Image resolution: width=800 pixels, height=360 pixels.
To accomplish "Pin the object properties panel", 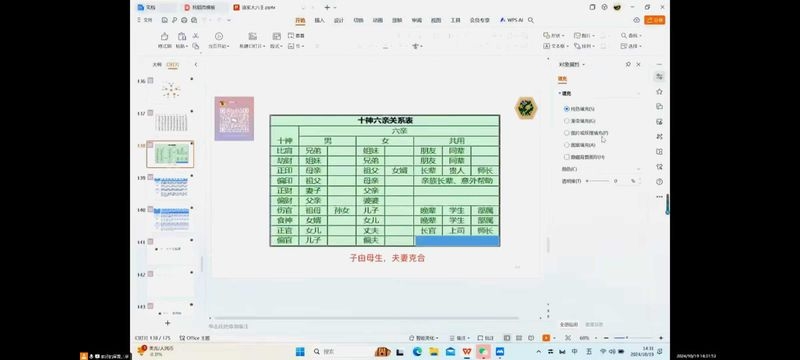I will (x=628, y=64).
